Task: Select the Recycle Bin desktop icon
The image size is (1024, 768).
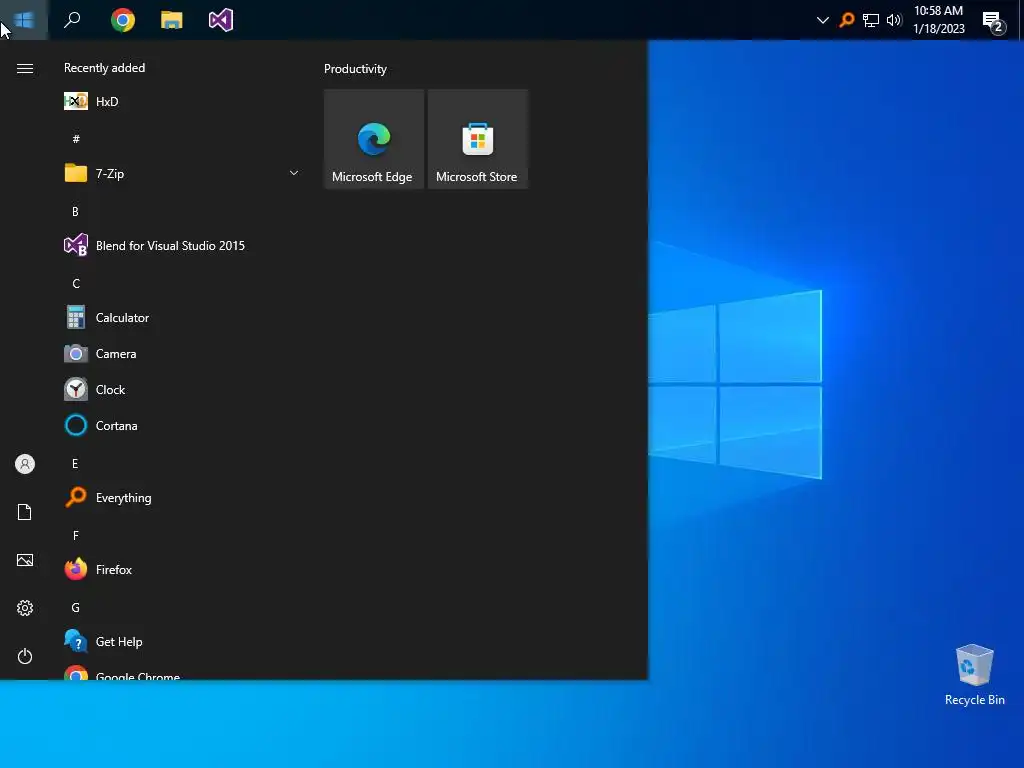Action: [974, 675]
